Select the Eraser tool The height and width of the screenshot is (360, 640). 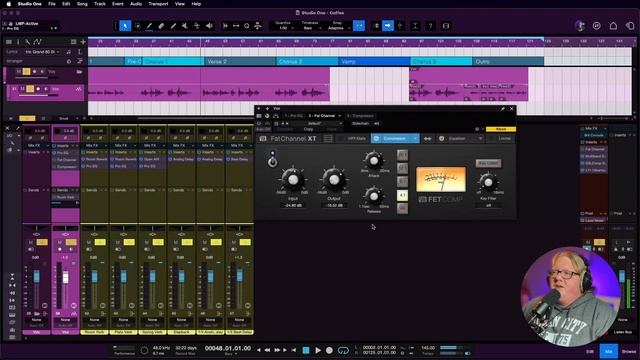click(161, 26)
